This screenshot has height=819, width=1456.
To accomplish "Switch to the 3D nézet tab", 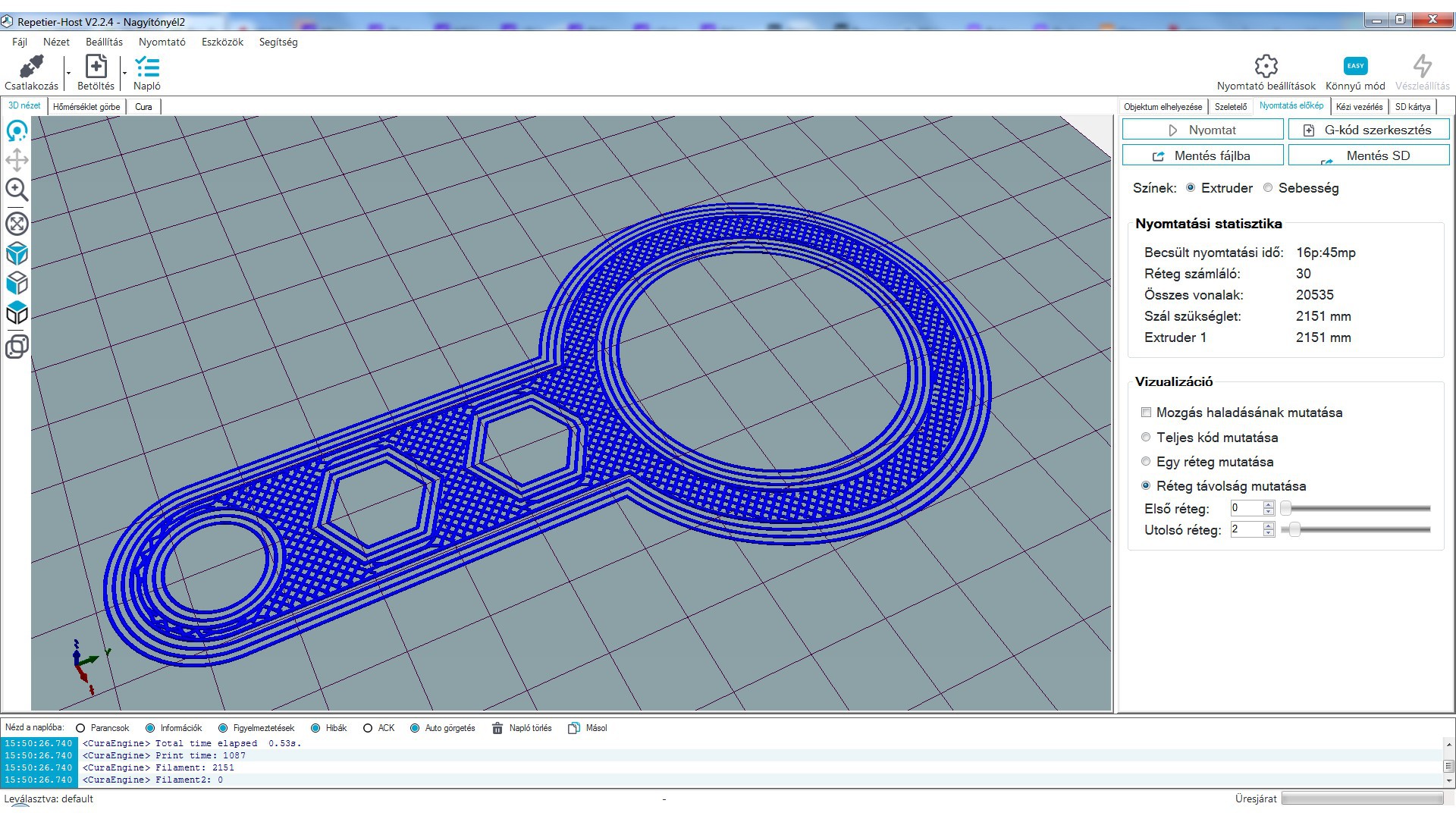I will pyautogui.click(x=24, y=106).
